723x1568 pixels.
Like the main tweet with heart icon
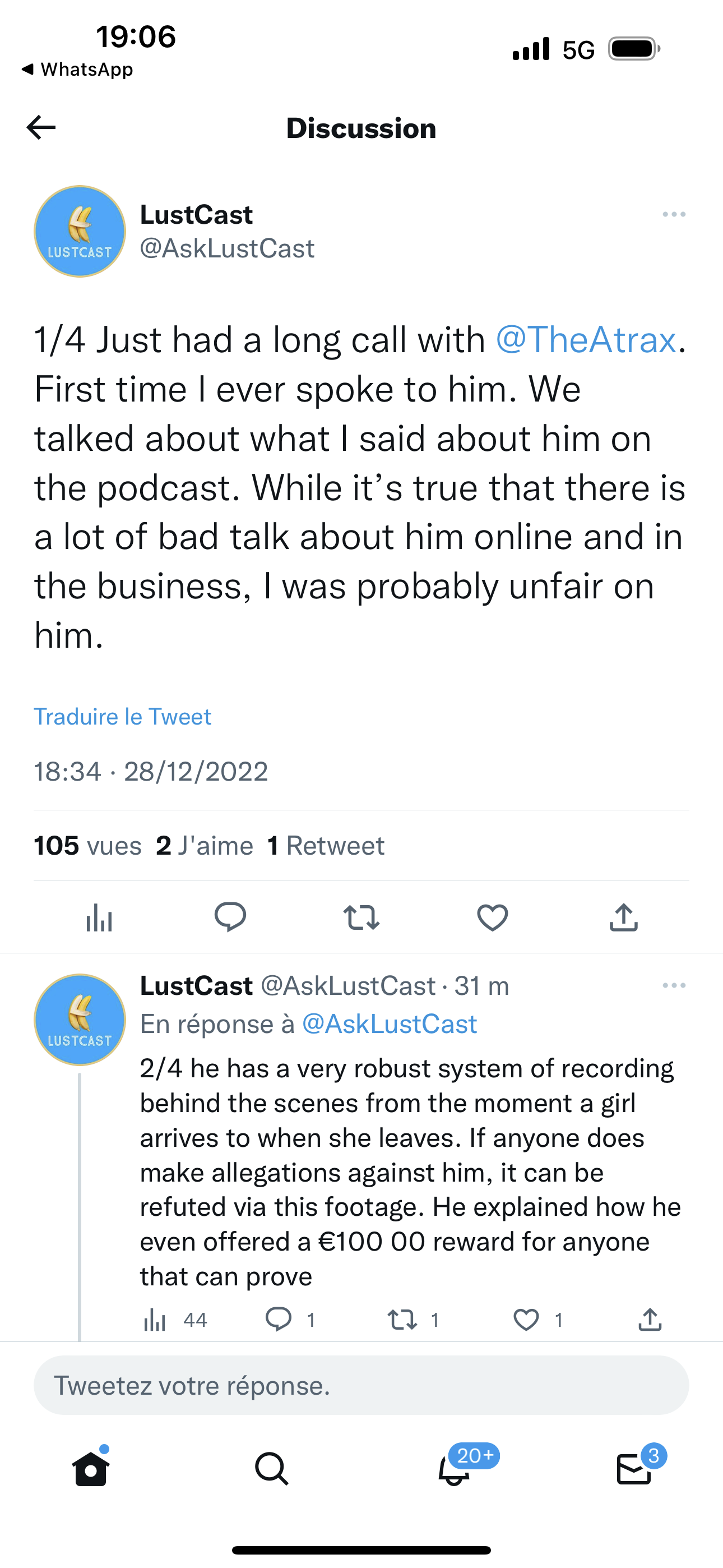(x=492, y=917)
